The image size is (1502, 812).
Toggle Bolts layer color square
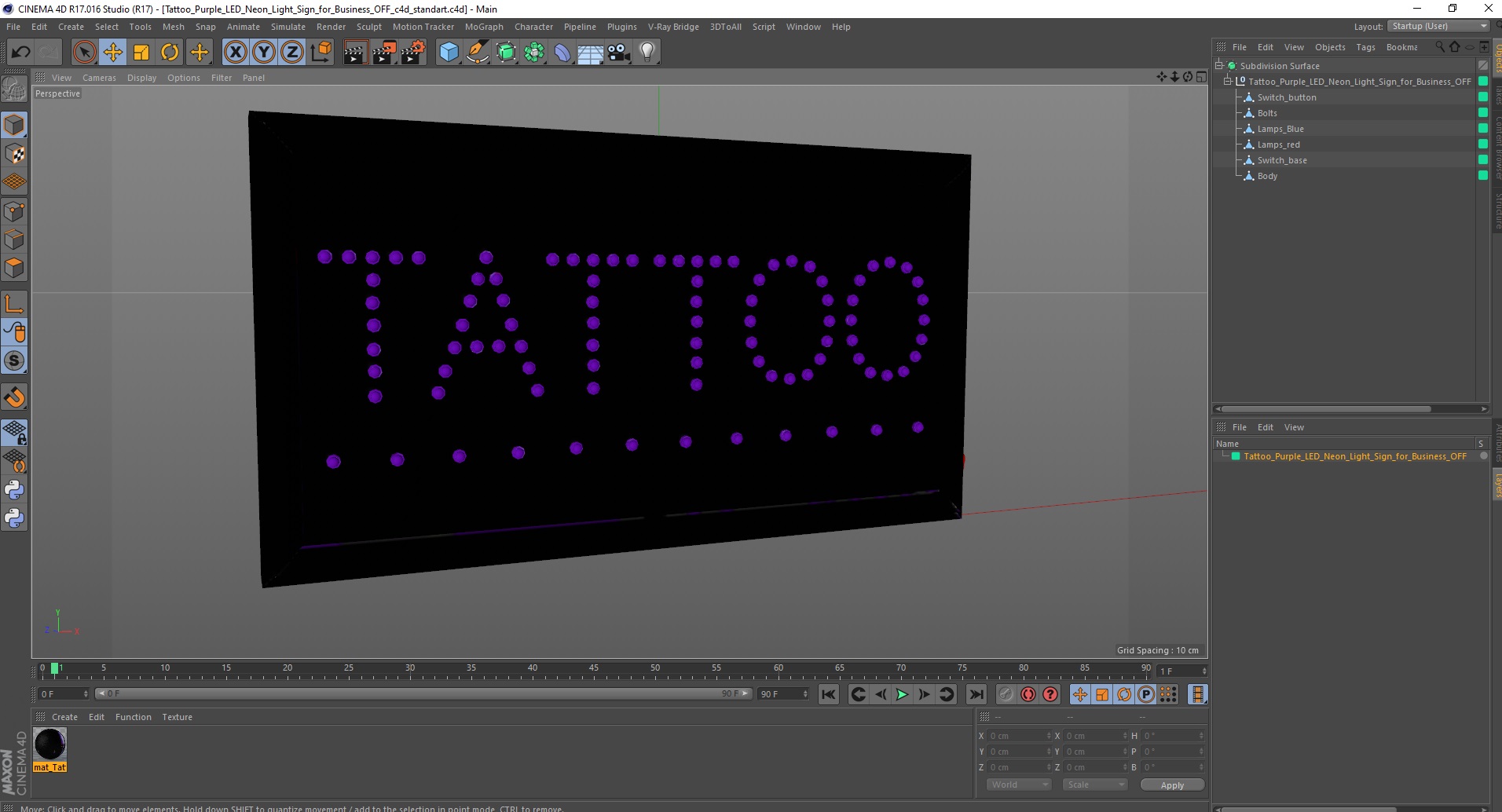pos(1483,113)
